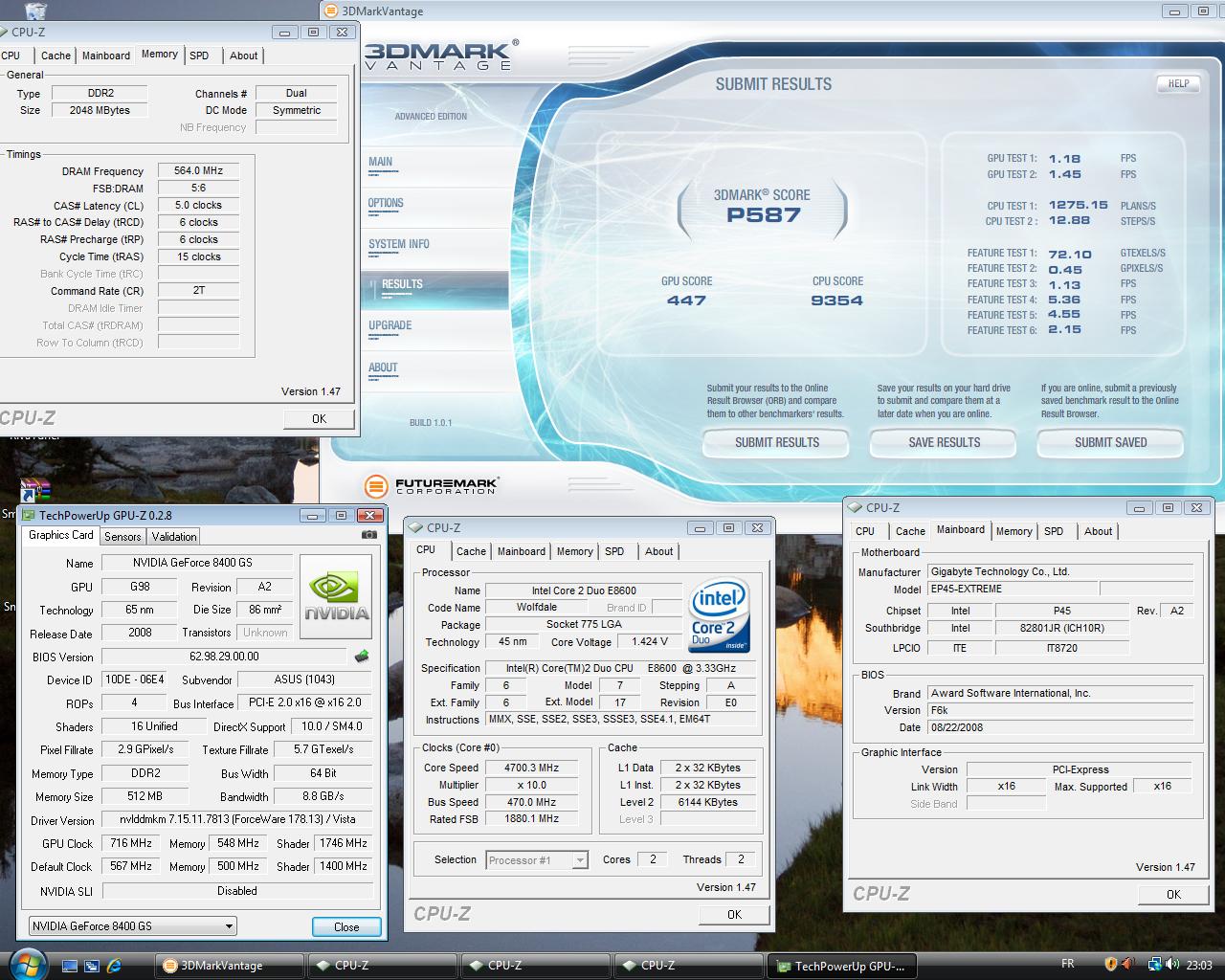Switch to the Sensors tab in GPU-Z

tap(122, 537)
